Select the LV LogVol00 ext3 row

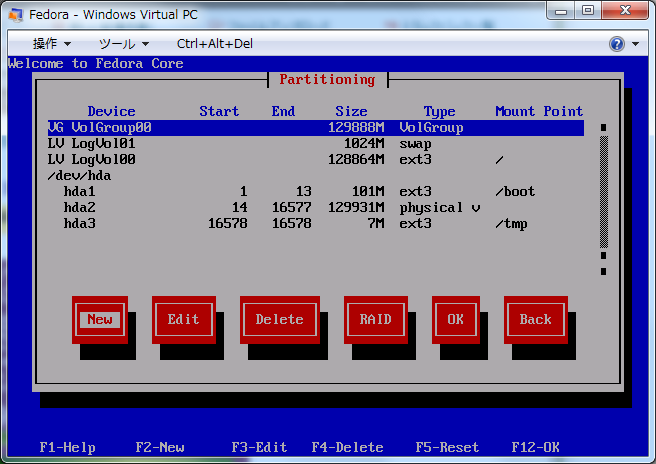click(x=316, y=159)
